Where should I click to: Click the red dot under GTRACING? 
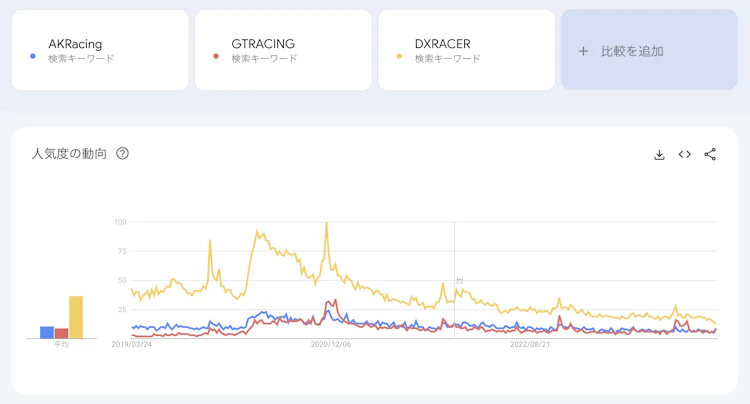218,57
